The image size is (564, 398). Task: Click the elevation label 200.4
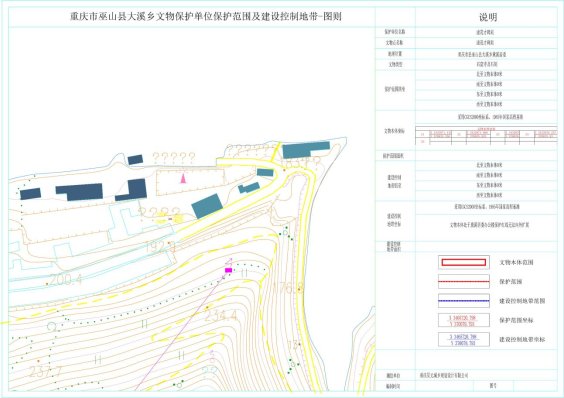(x=65, y=279)
